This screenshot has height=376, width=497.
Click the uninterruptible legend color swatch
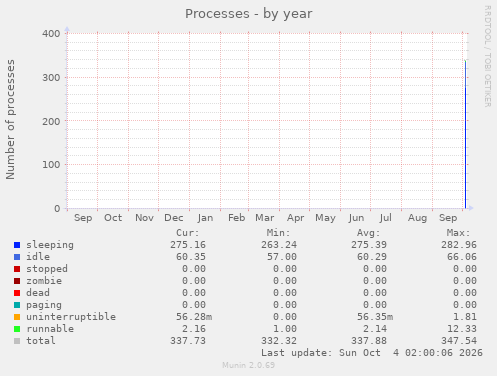17,317
